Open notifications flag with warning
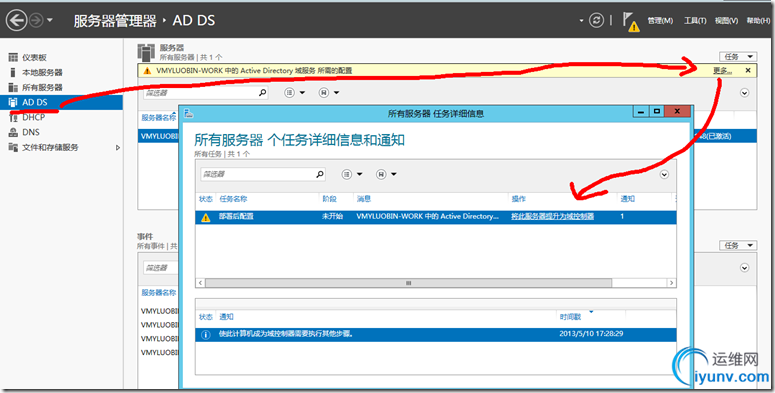The width and height of the screenshot is (775, 393). [630, 22]
